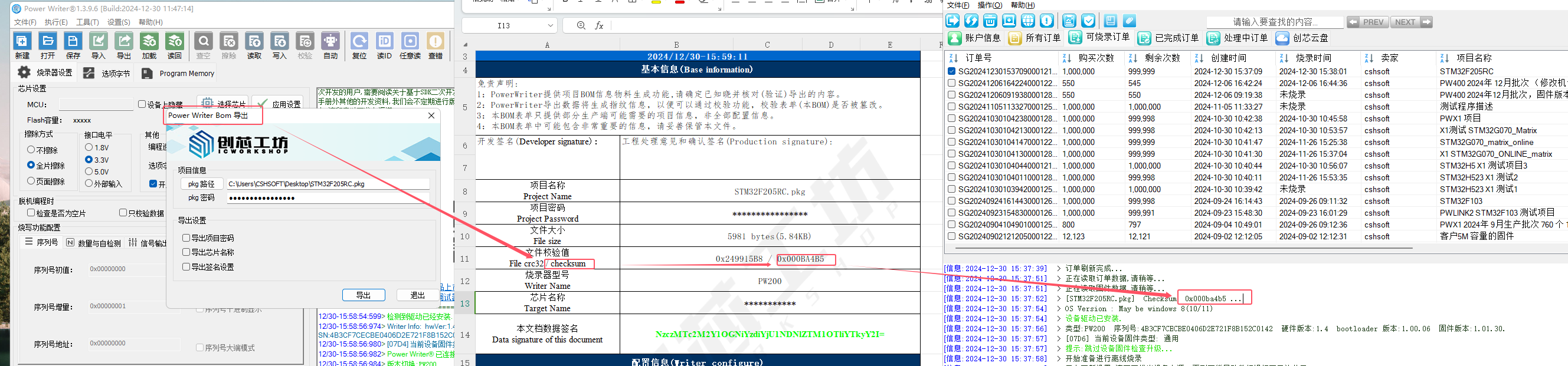Screen dimensions: 1568x366
Task: Expand the cell name box dropdown I13
Action: (x=550, y=25)
